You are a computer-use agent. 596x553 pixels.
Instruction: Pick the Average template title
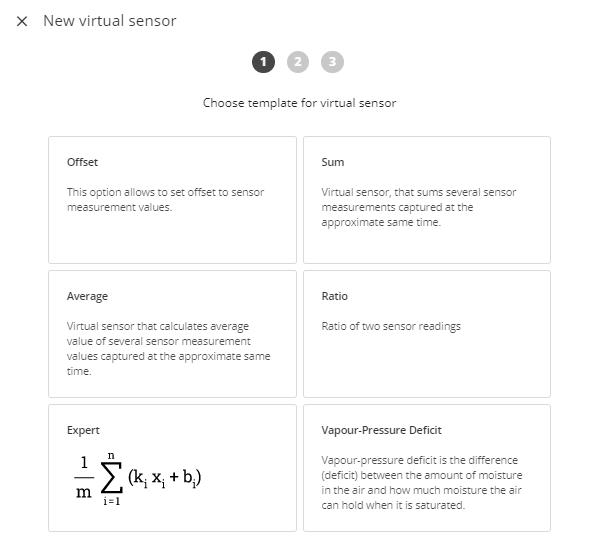pyautogui.click(x=87, y=296)
